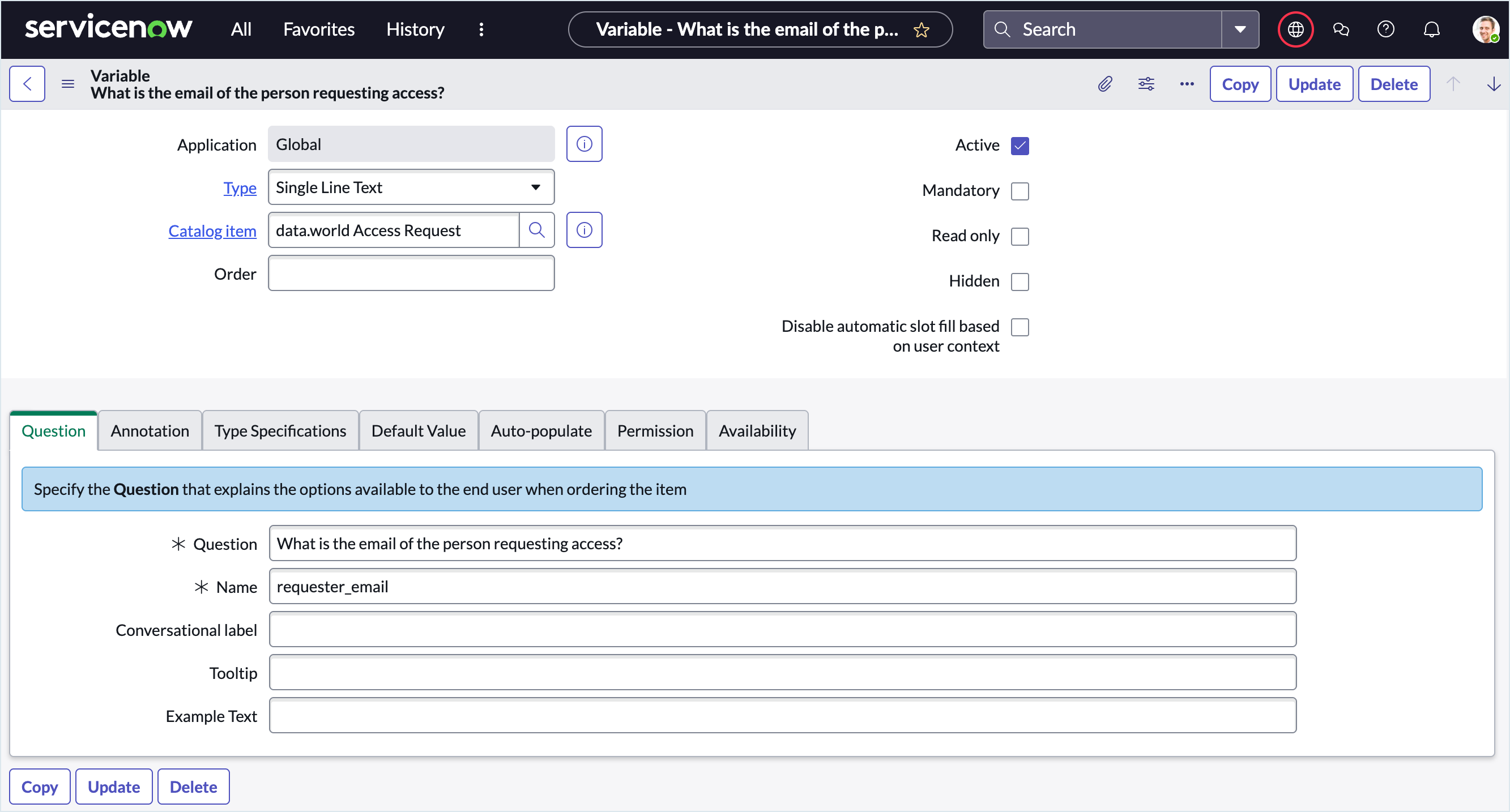This screenshot has width=1510, height=812.
Task: Click the help question mark icon
Action: (x=1385, y=29)
